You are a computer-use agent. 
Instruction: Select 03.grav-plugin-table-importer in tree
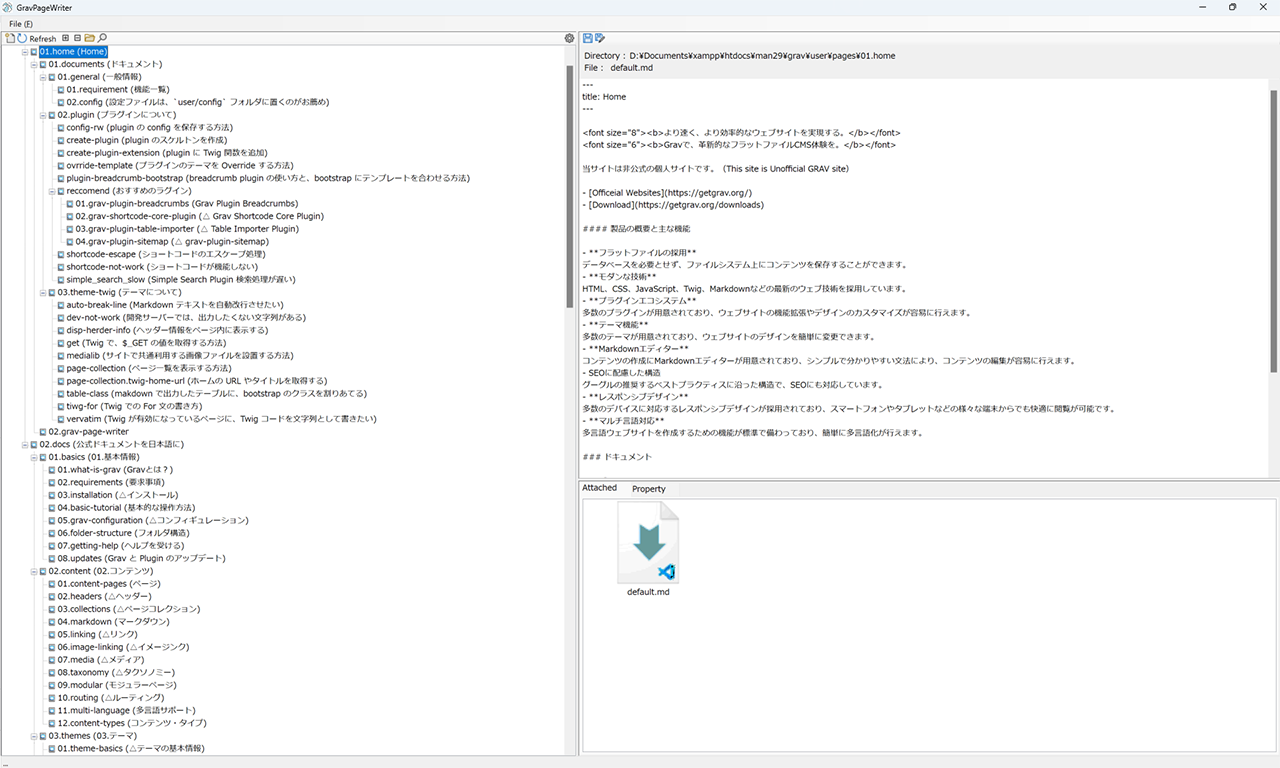pyautogui.click(x=187, y=229)
